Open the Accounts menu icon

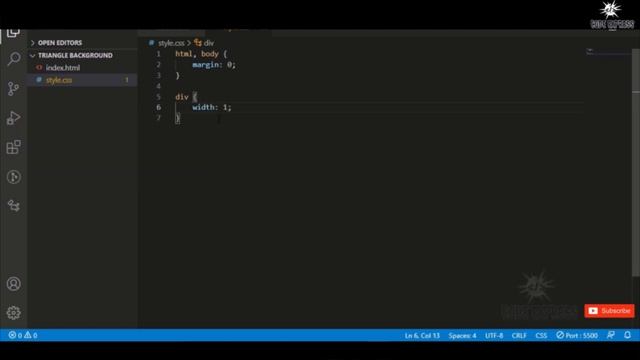pos(13,284)
